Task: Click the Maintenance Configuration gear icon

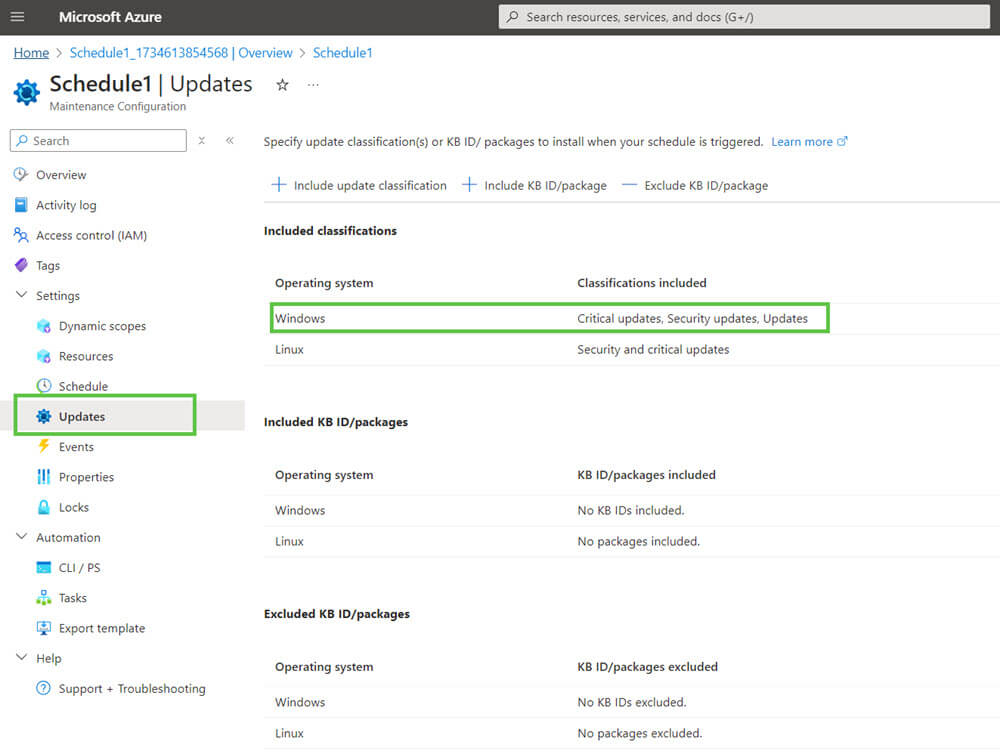Action: 26,92
